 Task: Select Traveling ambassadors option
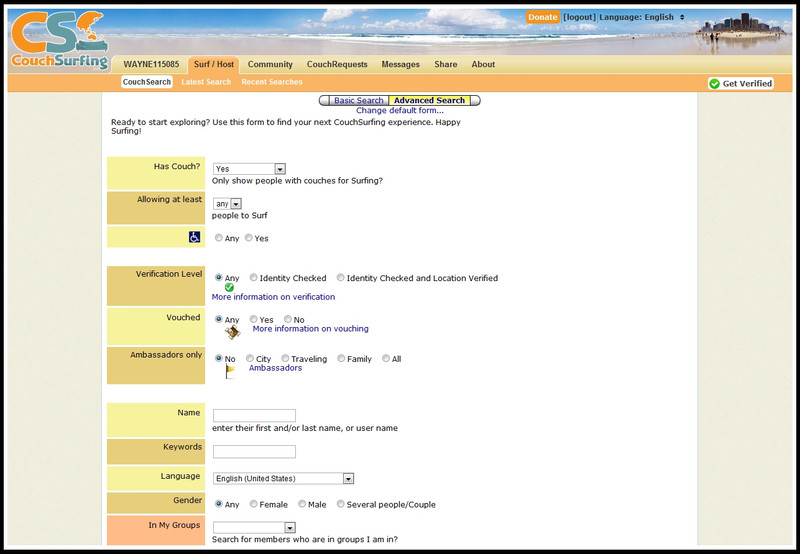tap(285, 358)
